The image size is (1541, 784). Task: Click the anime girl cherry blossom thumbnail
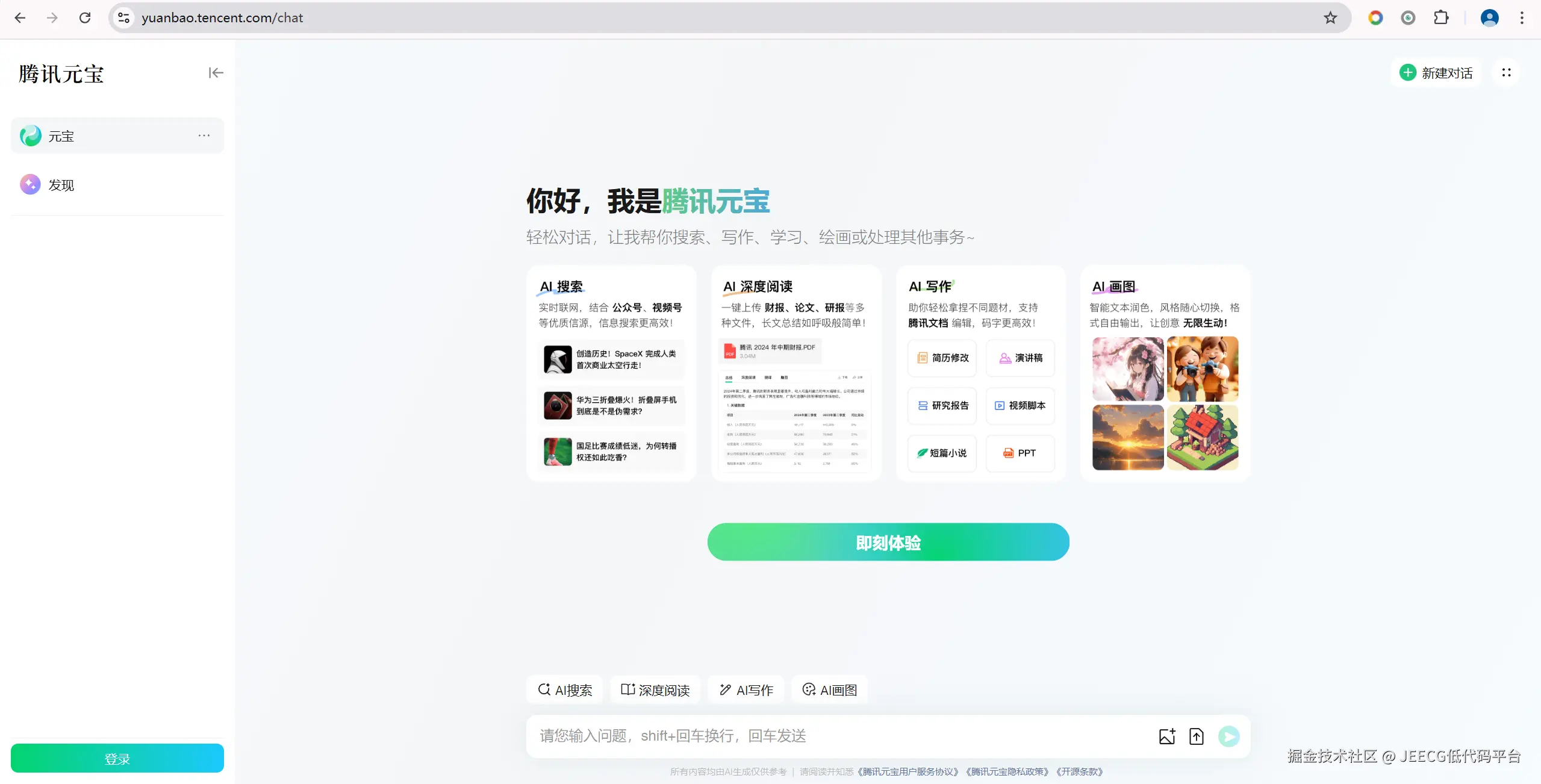pyautogui.click(x=1127, y=369)
